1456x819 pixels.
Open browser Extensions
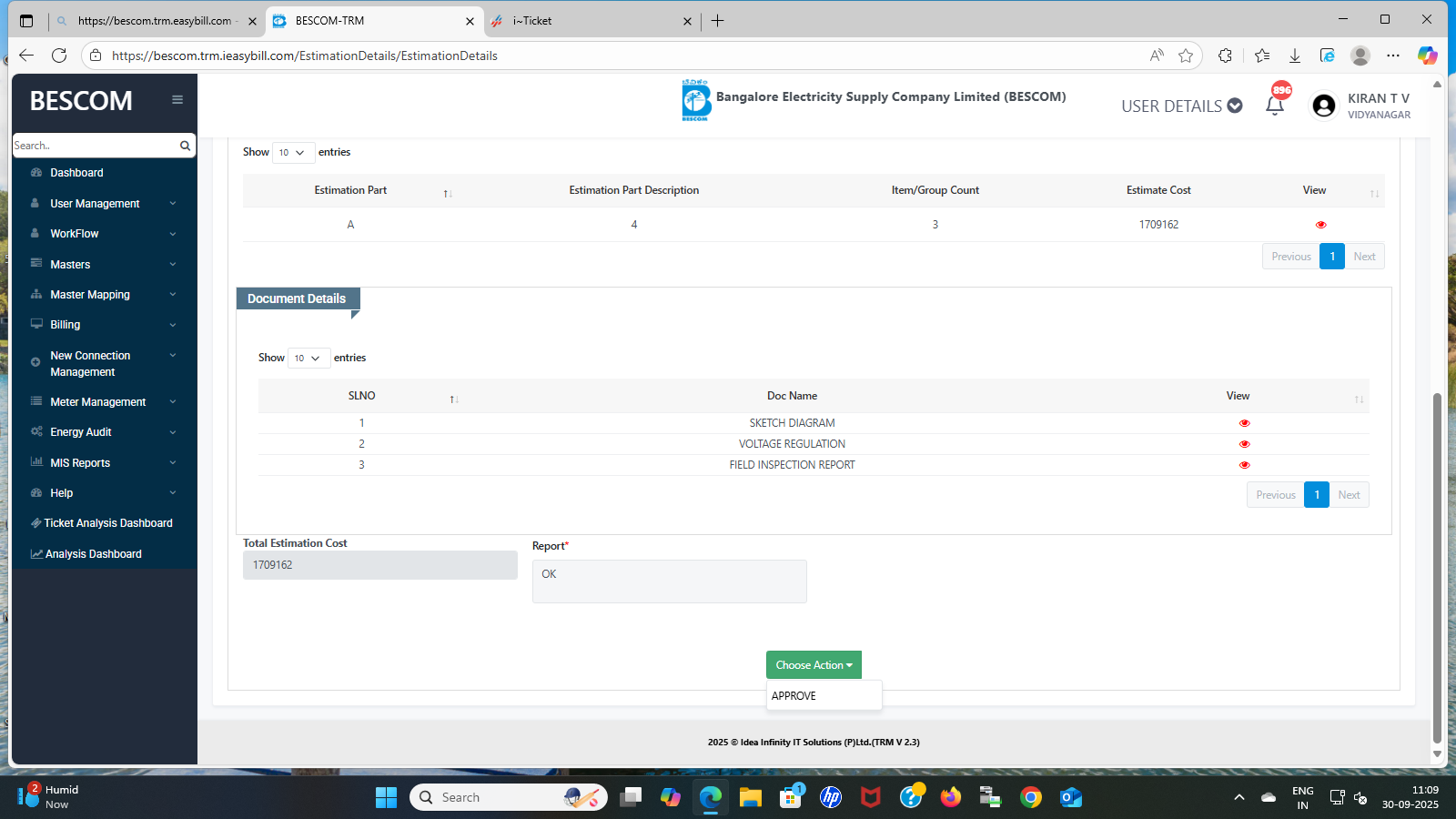pyautogui.click(x=1225, y=56)
